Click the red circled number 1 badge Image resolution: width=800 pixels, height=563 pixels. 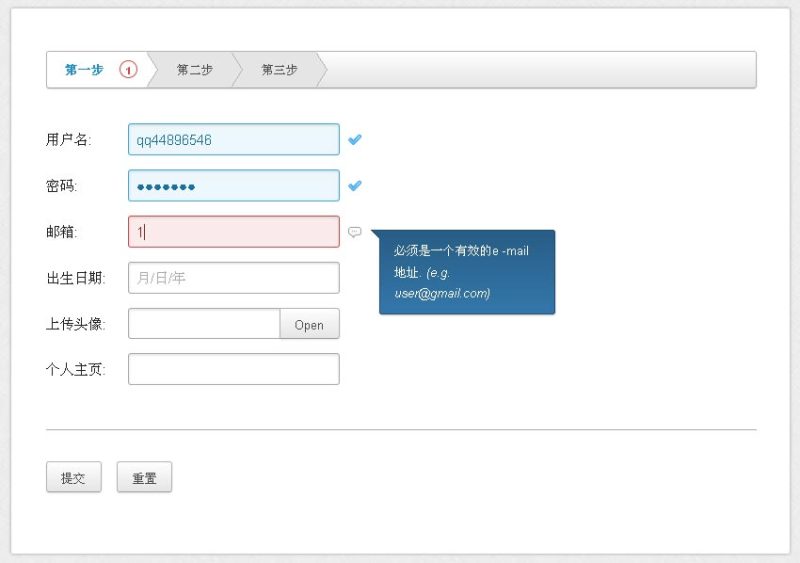[x=128, y=70]
